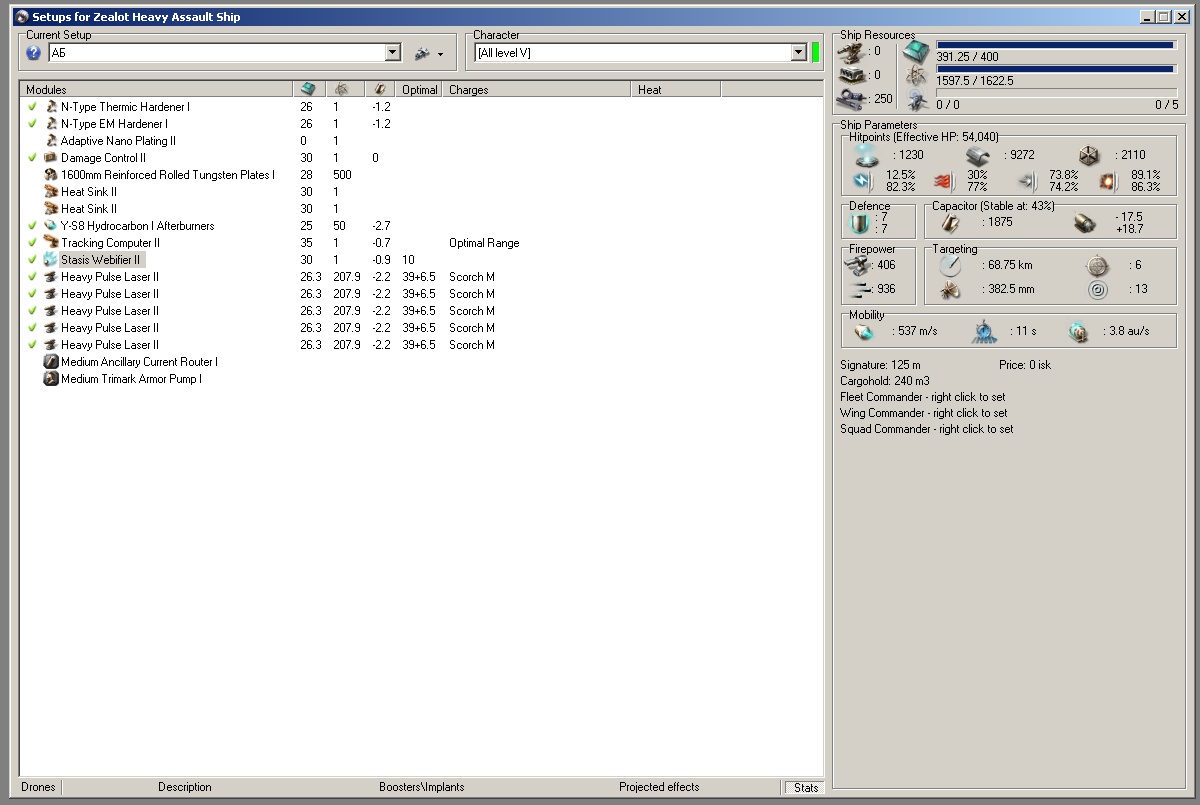The height and width of the screenshot is (805, 1200).
Task: Click the Squad Commander line
Action: tap(927, 429)
